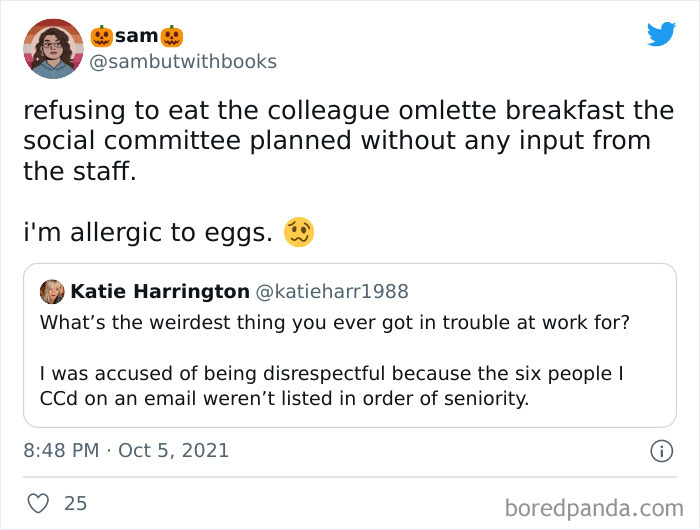700x530 pixels.
Task: Open the @sambutwithbooks handle
Action: (x=184, y=62)
